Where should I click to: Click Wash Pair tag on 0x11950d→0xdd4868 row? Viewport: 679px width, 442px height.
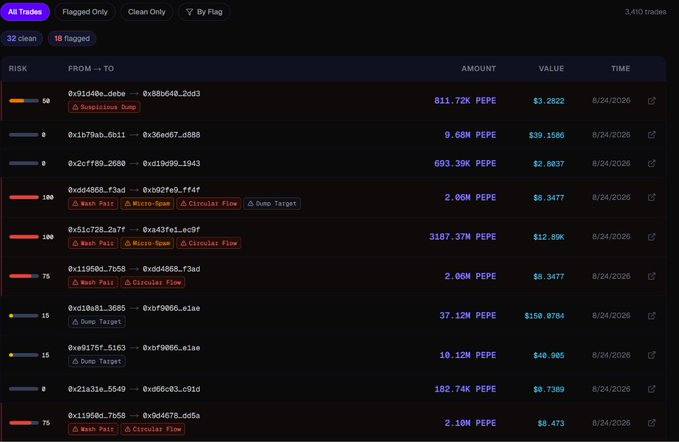click(x=93, y=282)
